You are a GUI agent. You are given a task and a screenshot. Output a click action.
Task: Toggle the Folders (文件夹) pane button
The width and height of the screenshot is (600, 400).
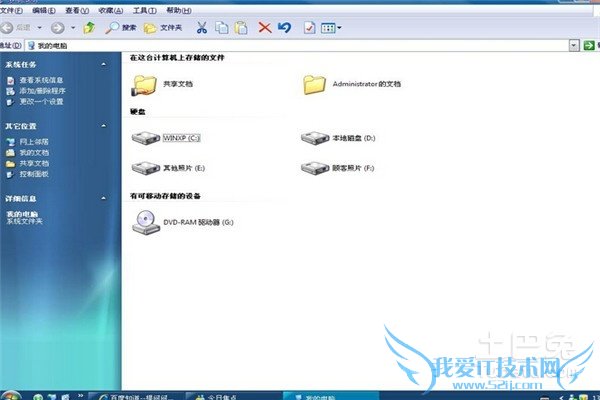(x=163, y=28)
